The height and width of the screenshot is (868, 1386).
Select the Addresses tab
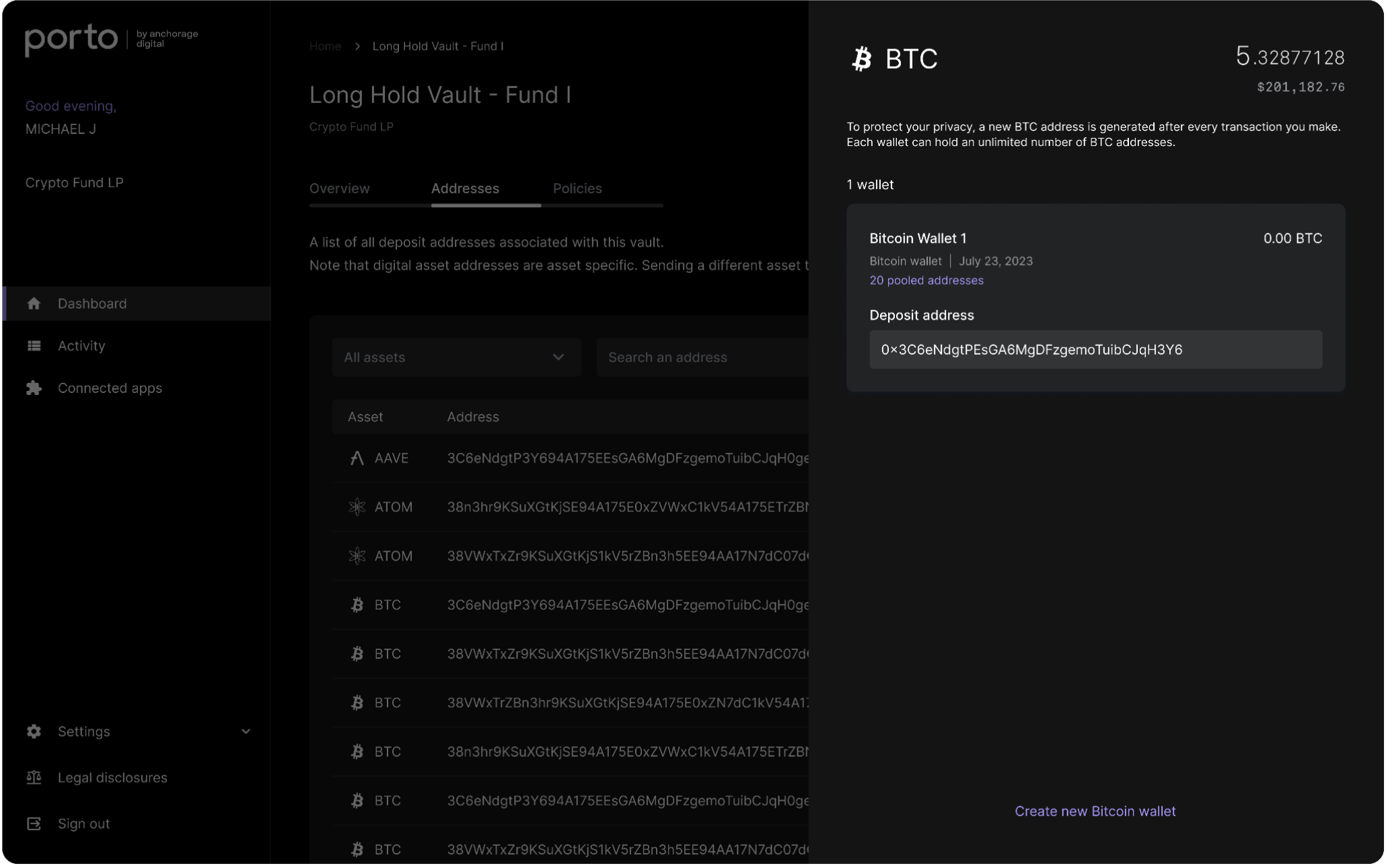[x=465, y=188]
